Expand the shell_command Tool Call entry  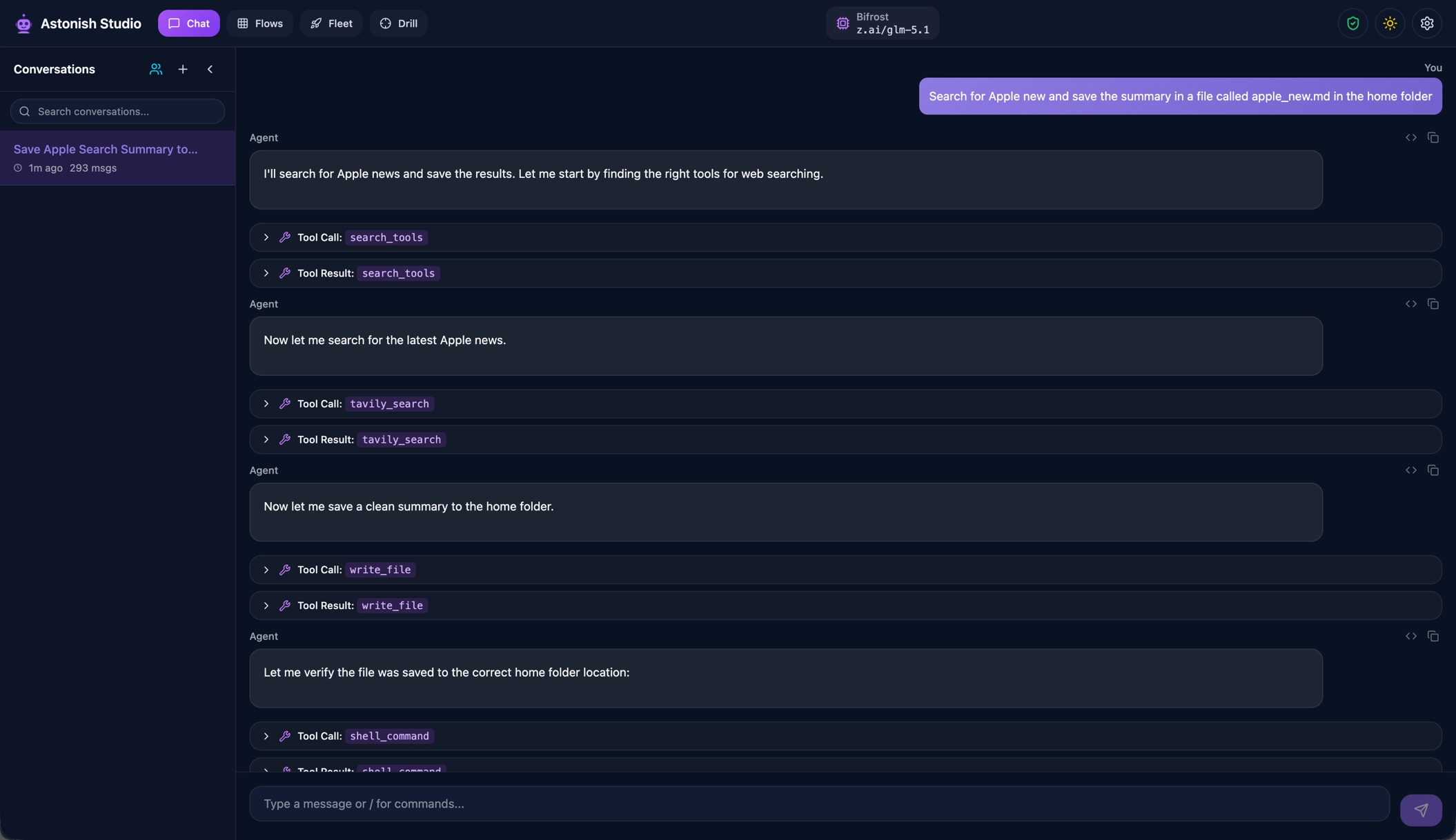(x=266, y=736)
